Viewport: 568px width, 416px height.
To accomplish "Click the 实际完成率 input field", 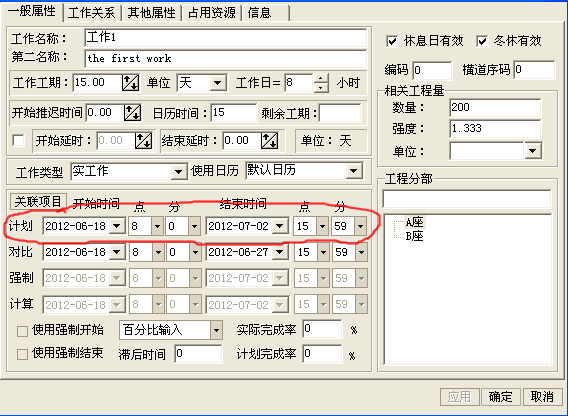I will 322,329.
